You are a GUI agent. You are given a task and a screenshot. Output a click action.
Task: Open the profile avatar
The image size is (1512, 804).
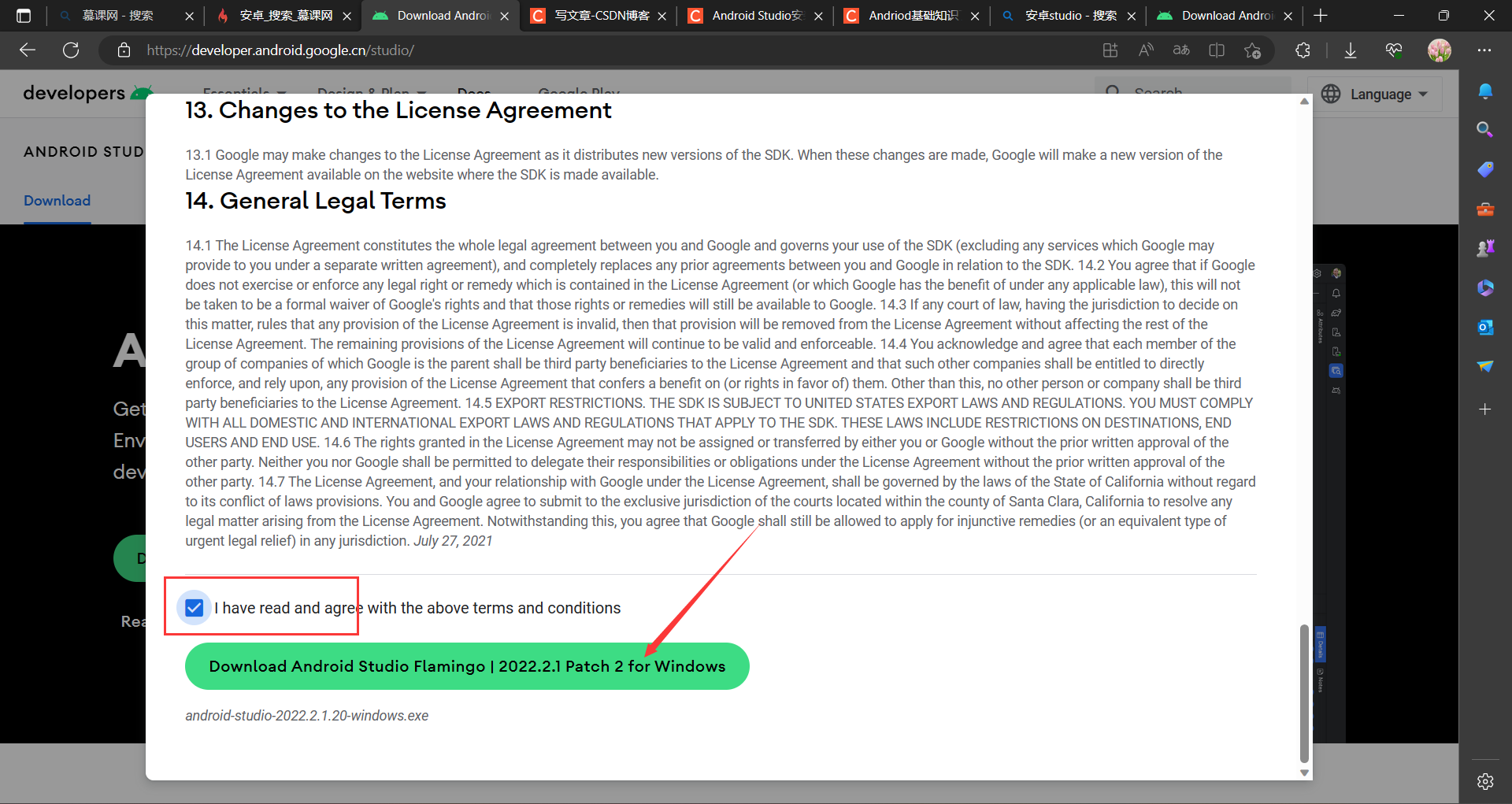point(1440,50)
